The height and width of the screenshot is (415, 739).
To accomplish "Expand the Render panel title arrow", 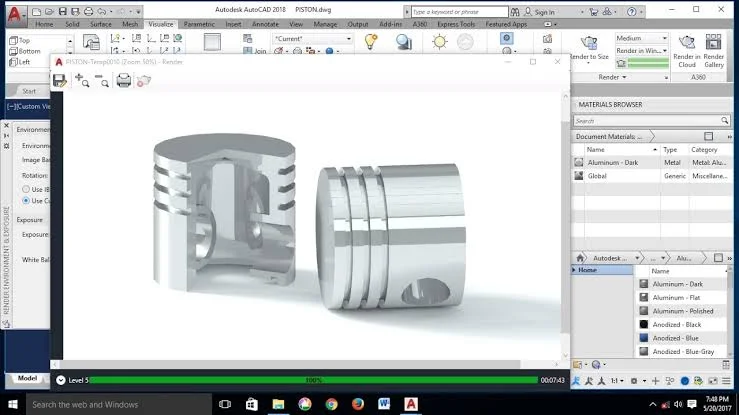I will click(x=624, y=77).
